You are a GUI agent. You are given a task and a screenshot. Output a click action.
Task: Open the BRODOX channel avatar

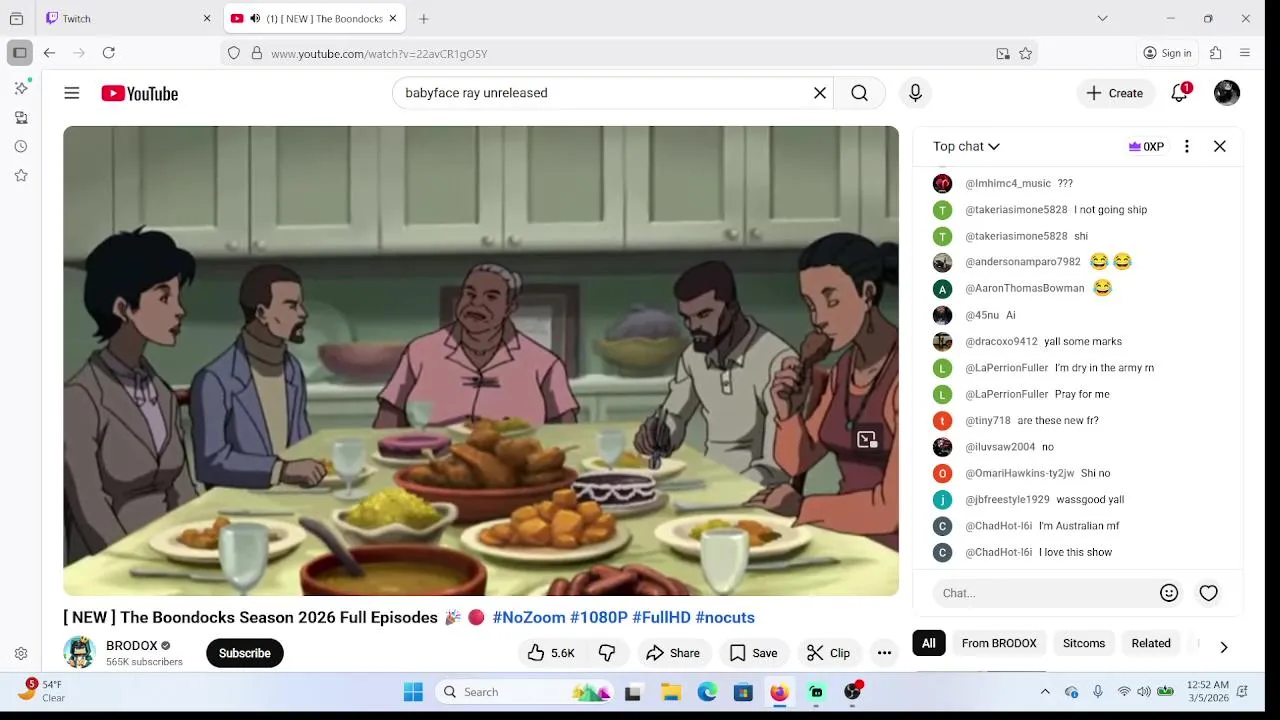(79, 653)
